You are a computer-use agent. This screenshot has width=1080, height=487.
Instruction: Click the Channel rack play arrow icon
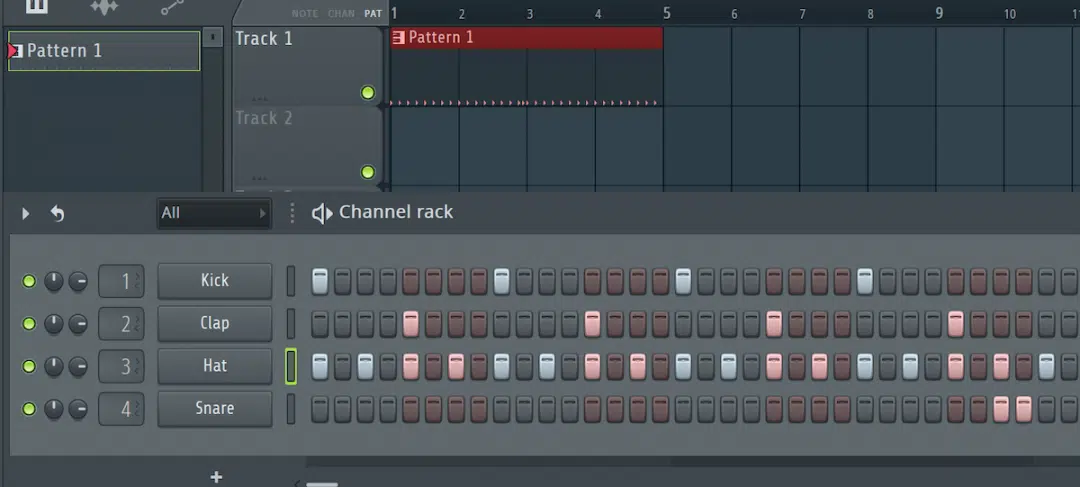pyautogui.click(x=25, y=214)
